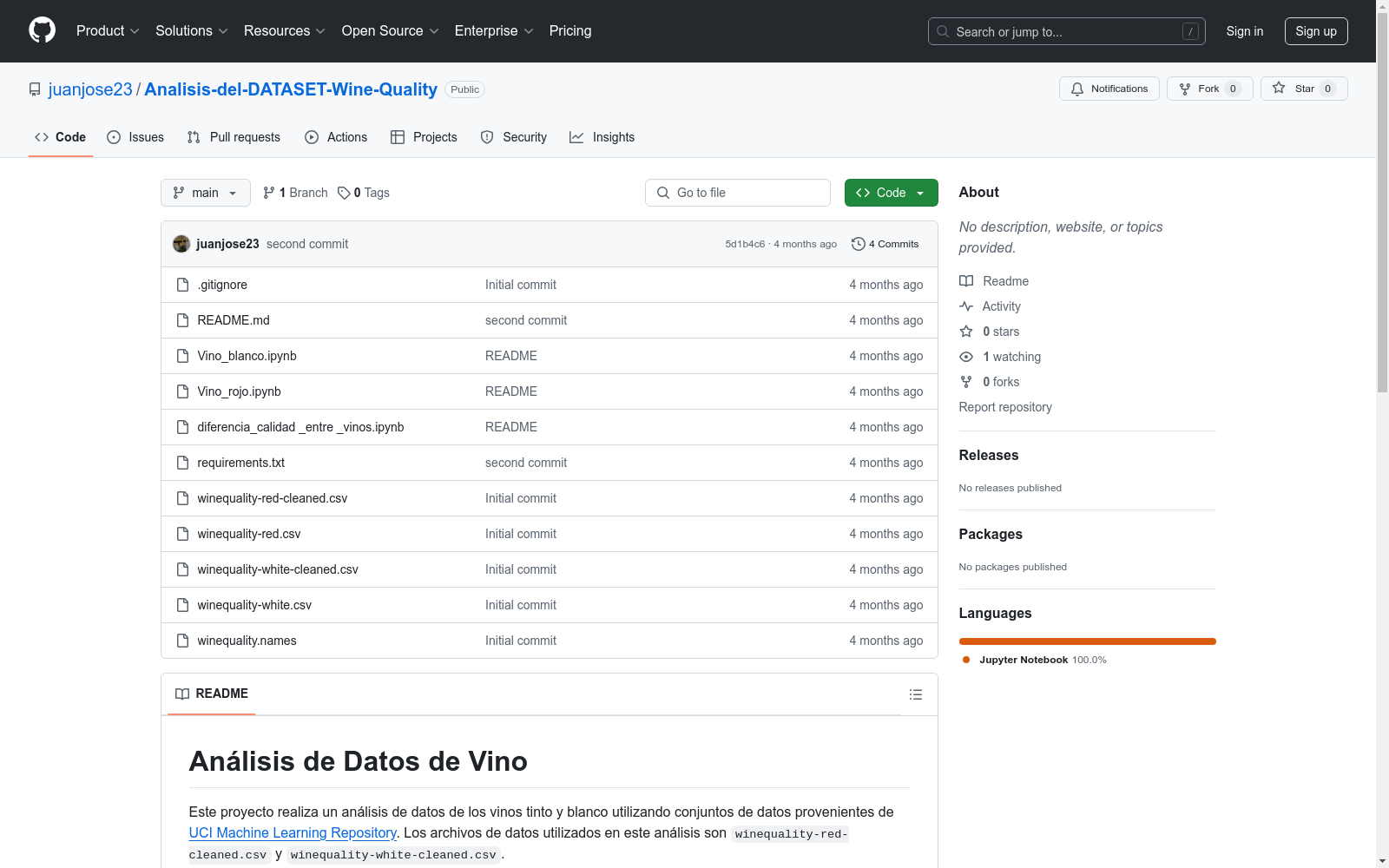The width and height of the screenshot is (1389, 868).
Task: Click the GitHub logo icon
Action: [42, 30]
